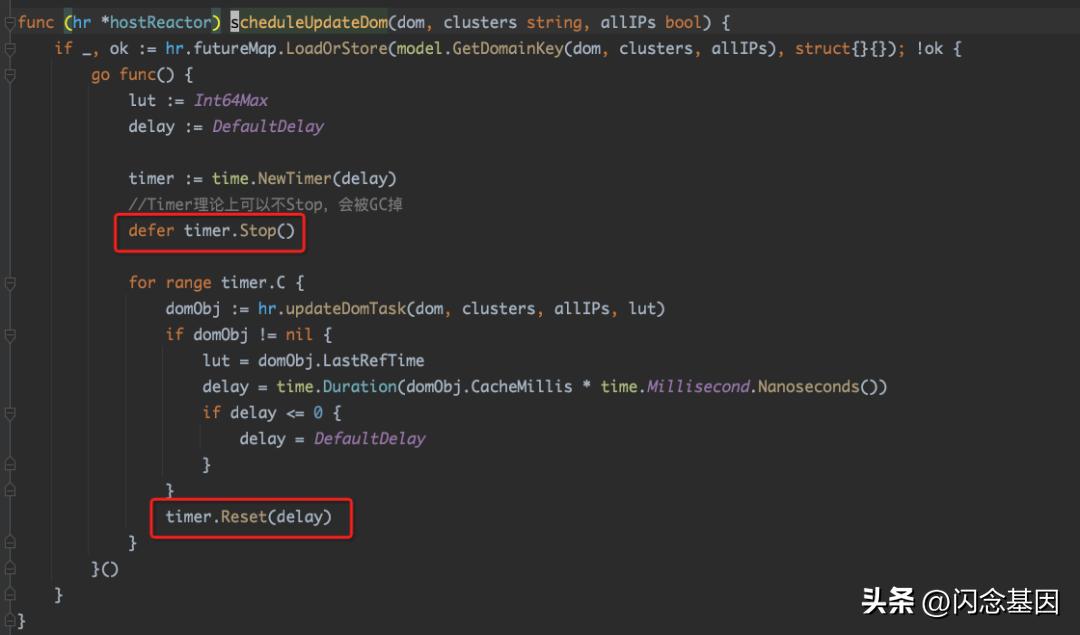Viewport: 1080px width, 635px height.
Task: Click the 'go' keyword
Action: (101, 75)
